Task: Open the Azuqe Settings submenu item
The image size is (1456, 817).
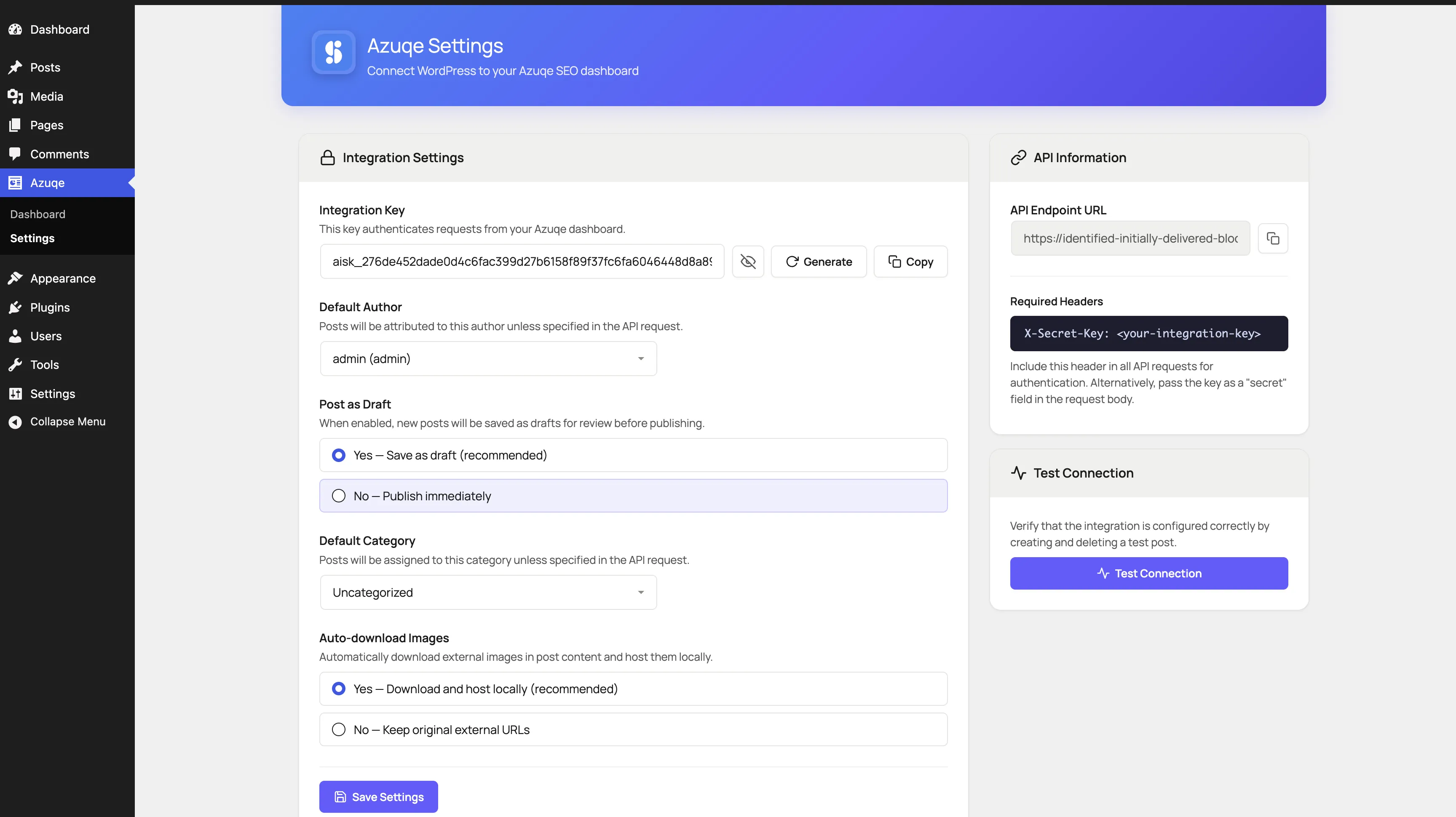Action: [32, 238]
